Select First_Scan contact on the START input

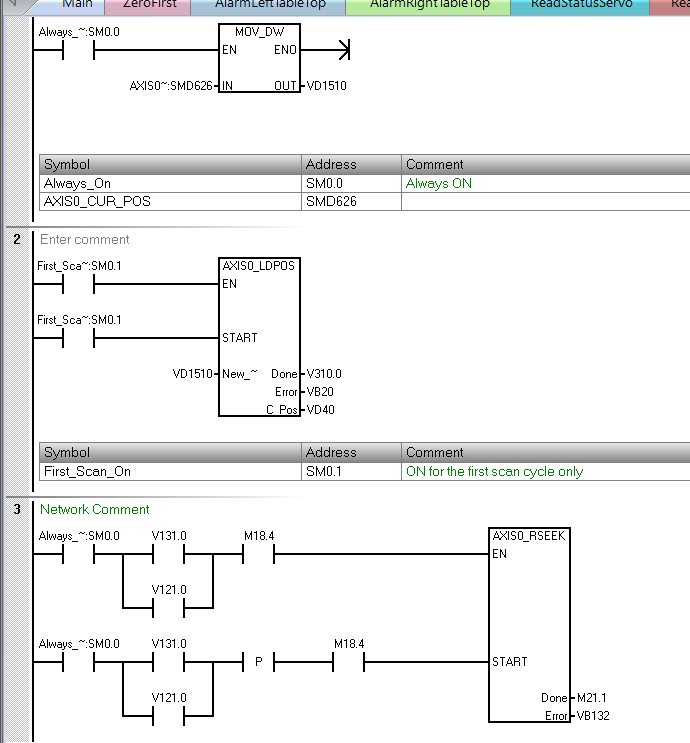click(x=78, y=338)
